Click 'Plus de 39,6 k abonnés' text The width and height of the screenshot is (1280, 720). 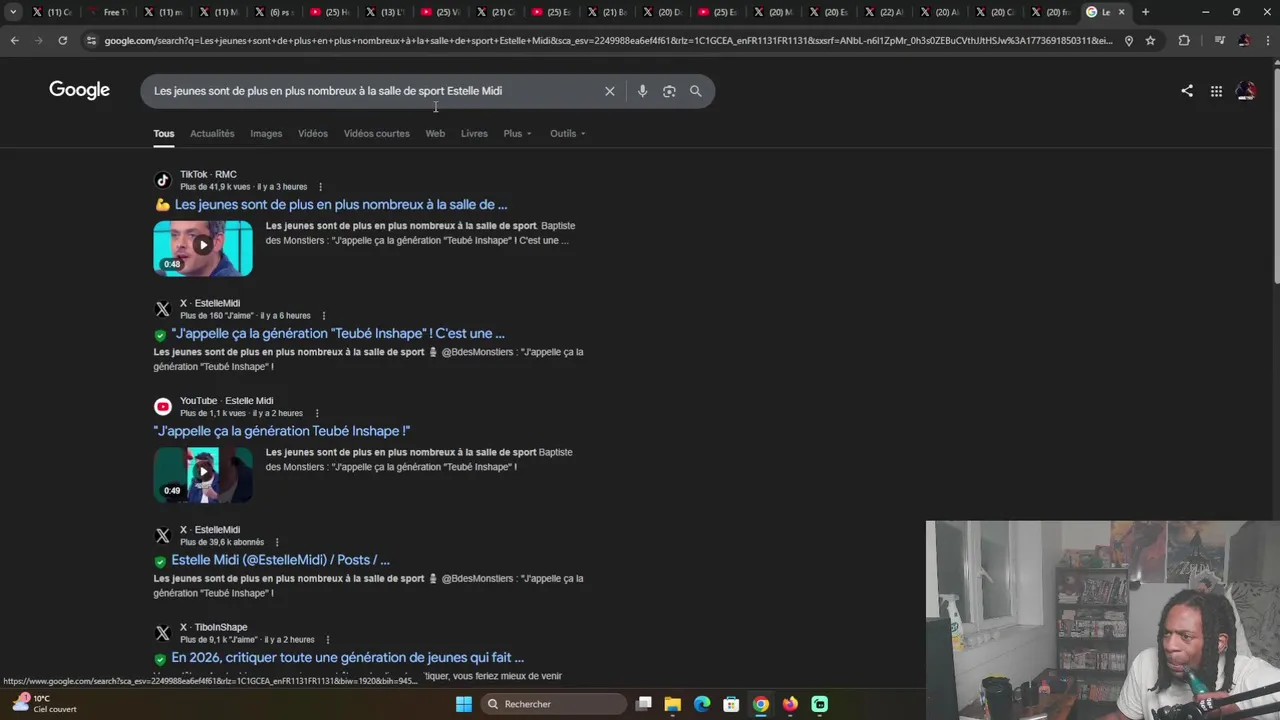222,543
